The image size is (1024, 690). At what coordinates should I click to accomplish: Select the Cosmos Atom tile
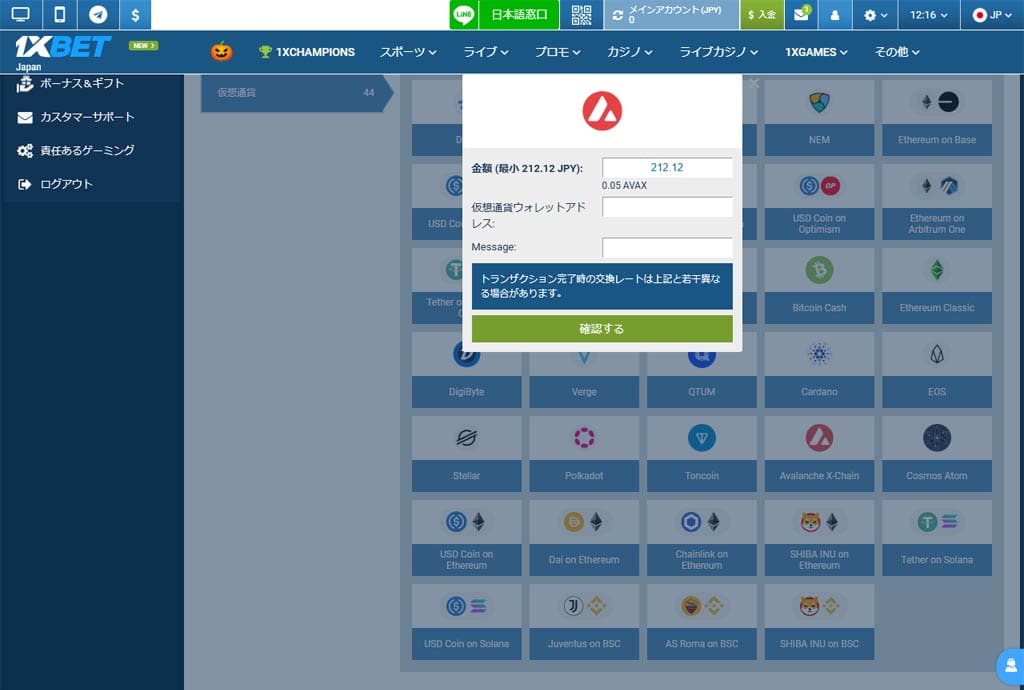(936, 454)
